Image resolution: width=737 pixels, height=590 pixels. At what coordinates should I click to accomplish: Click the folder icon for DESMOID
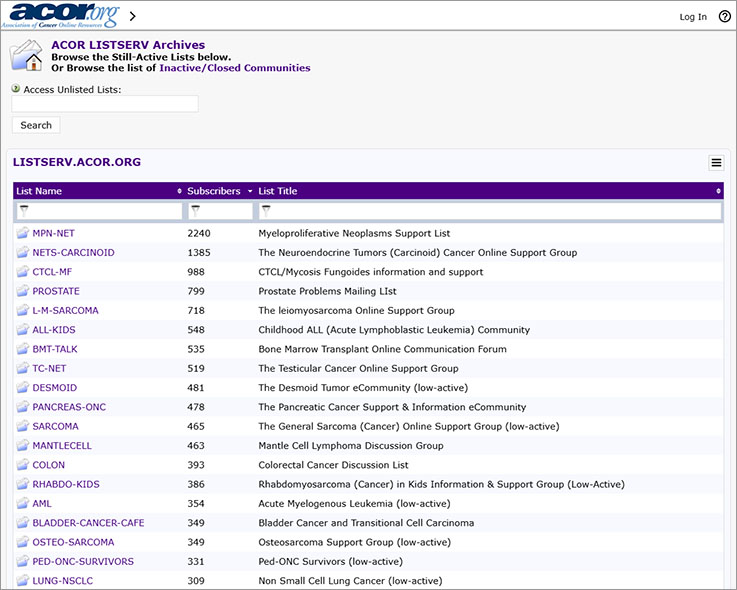point(23,387)
